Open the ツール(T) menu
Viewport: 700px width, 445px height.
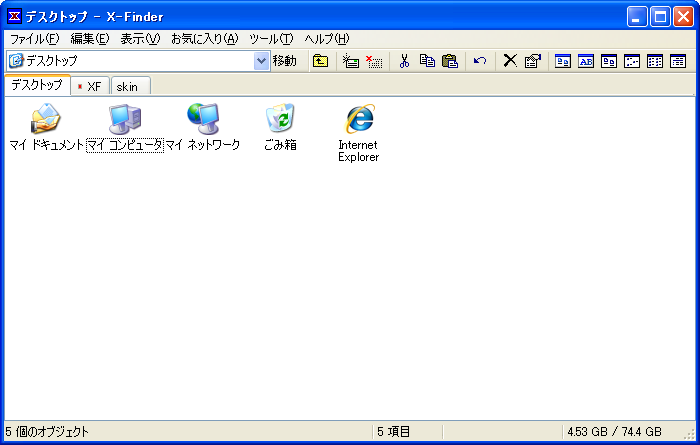(x=271, y=39)
